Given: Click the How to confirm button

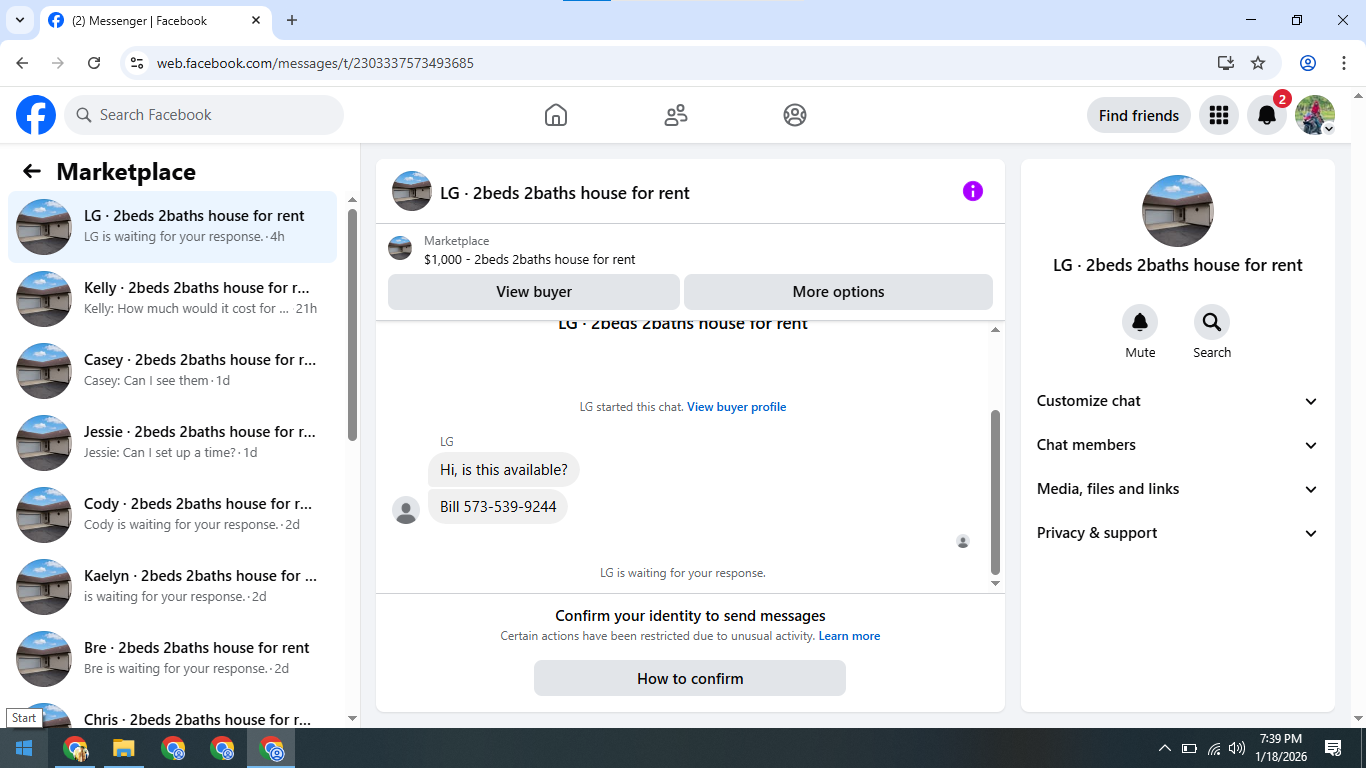Looking at the screenshot, I should [x=690, y=678].
